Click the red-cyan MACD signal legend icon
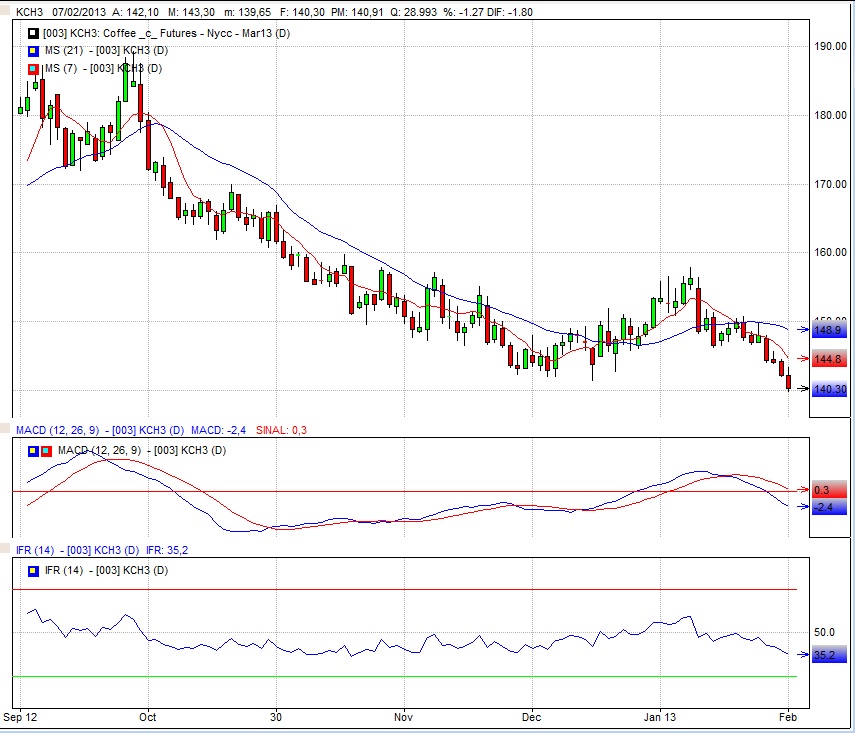Viewport: 855px width, 733px height. (x=46, y=451)
